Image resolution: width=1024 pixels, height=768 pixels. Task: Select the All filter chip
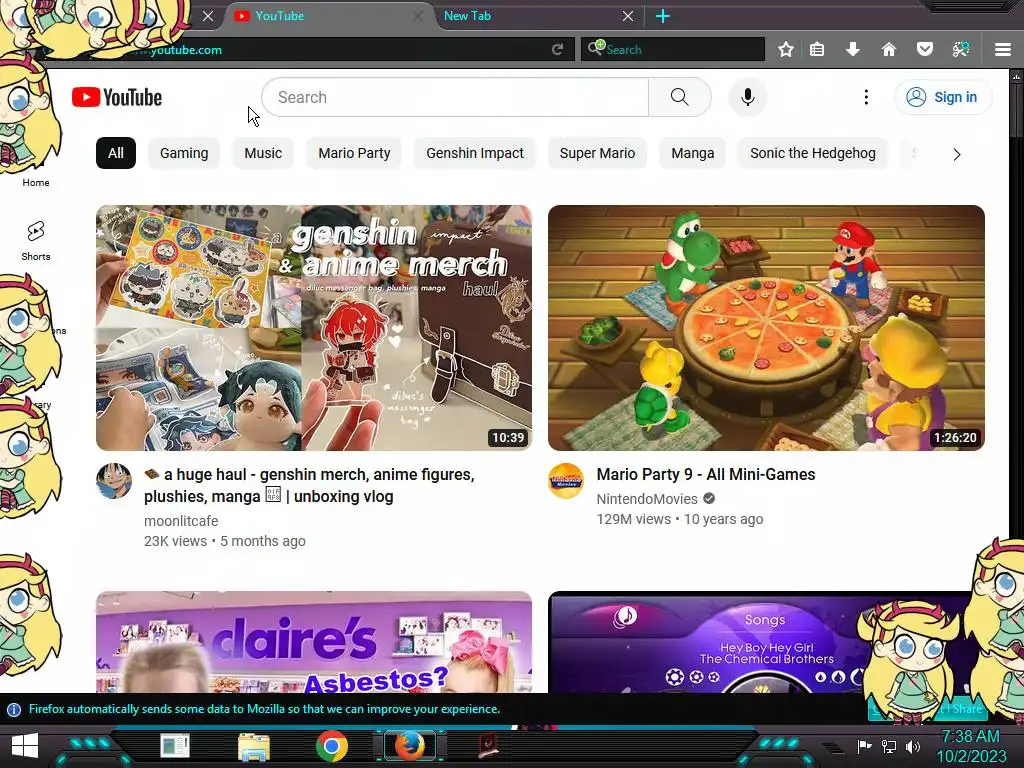click(116, 153)
